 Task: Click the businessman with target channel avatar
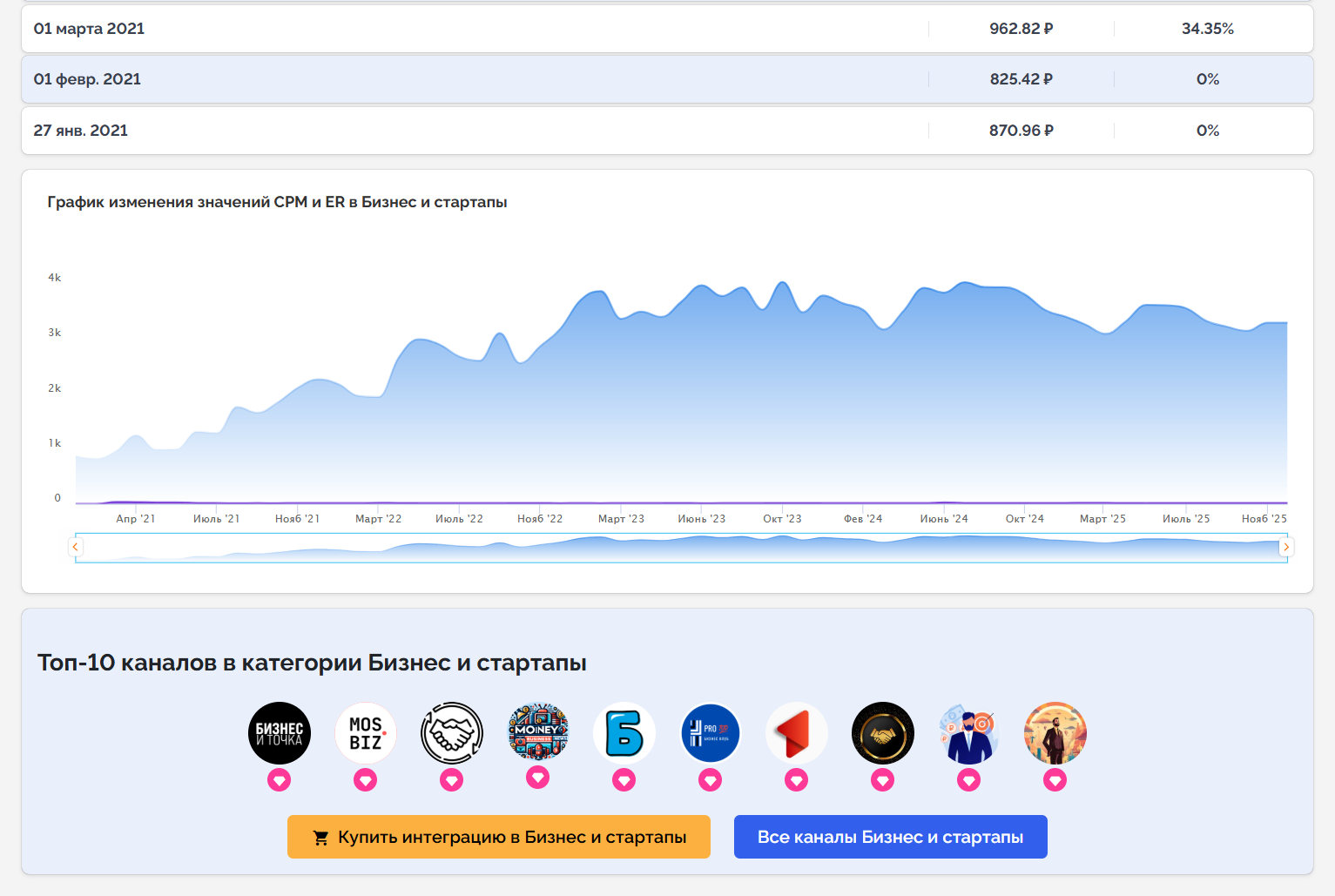point(969,733)
